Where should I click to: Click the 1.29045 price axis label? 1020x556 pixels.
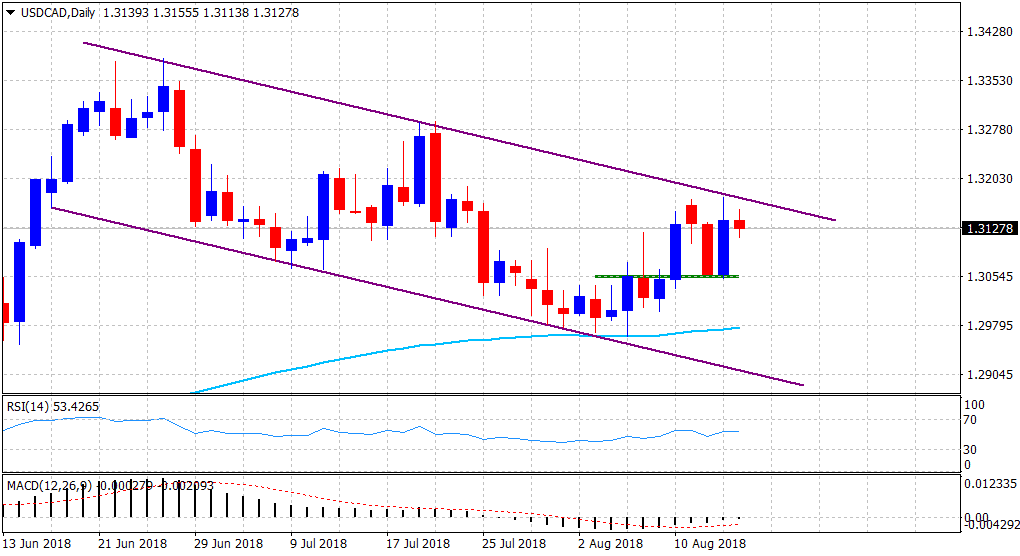tap(989, 375)
